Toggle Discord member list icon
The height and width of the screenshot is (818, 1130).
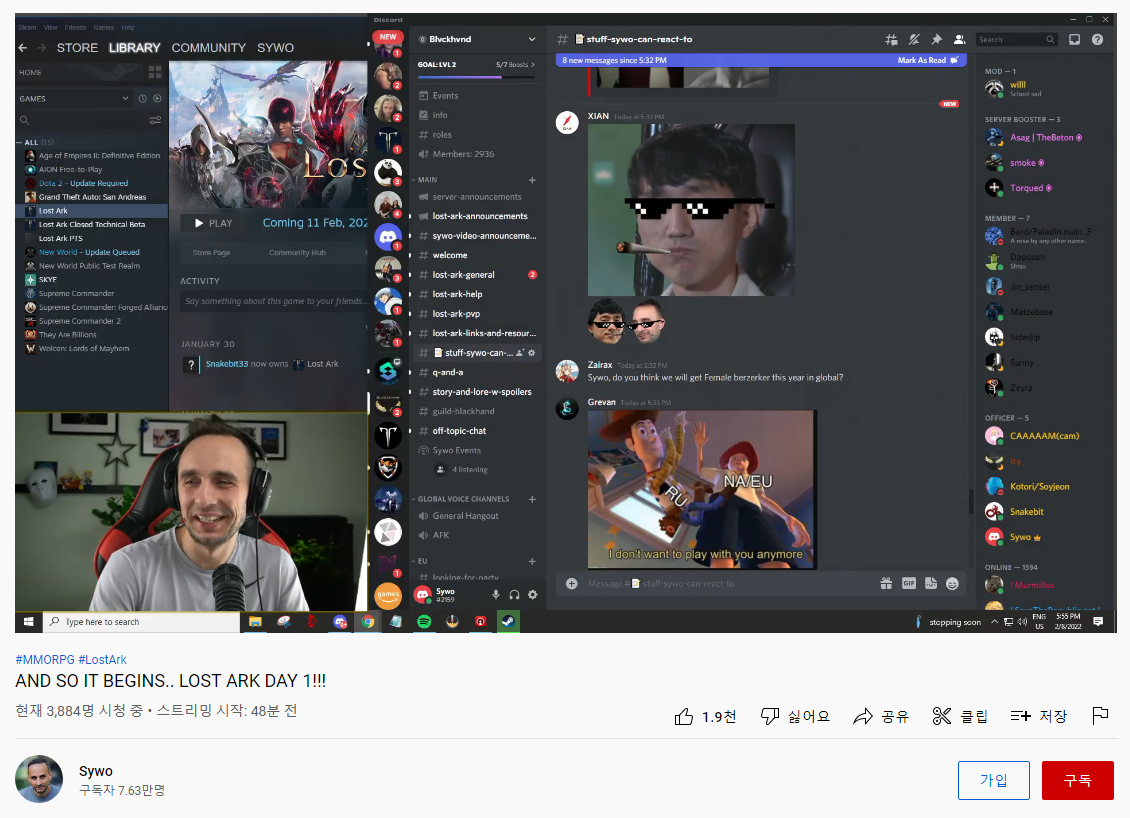[959, 40]
